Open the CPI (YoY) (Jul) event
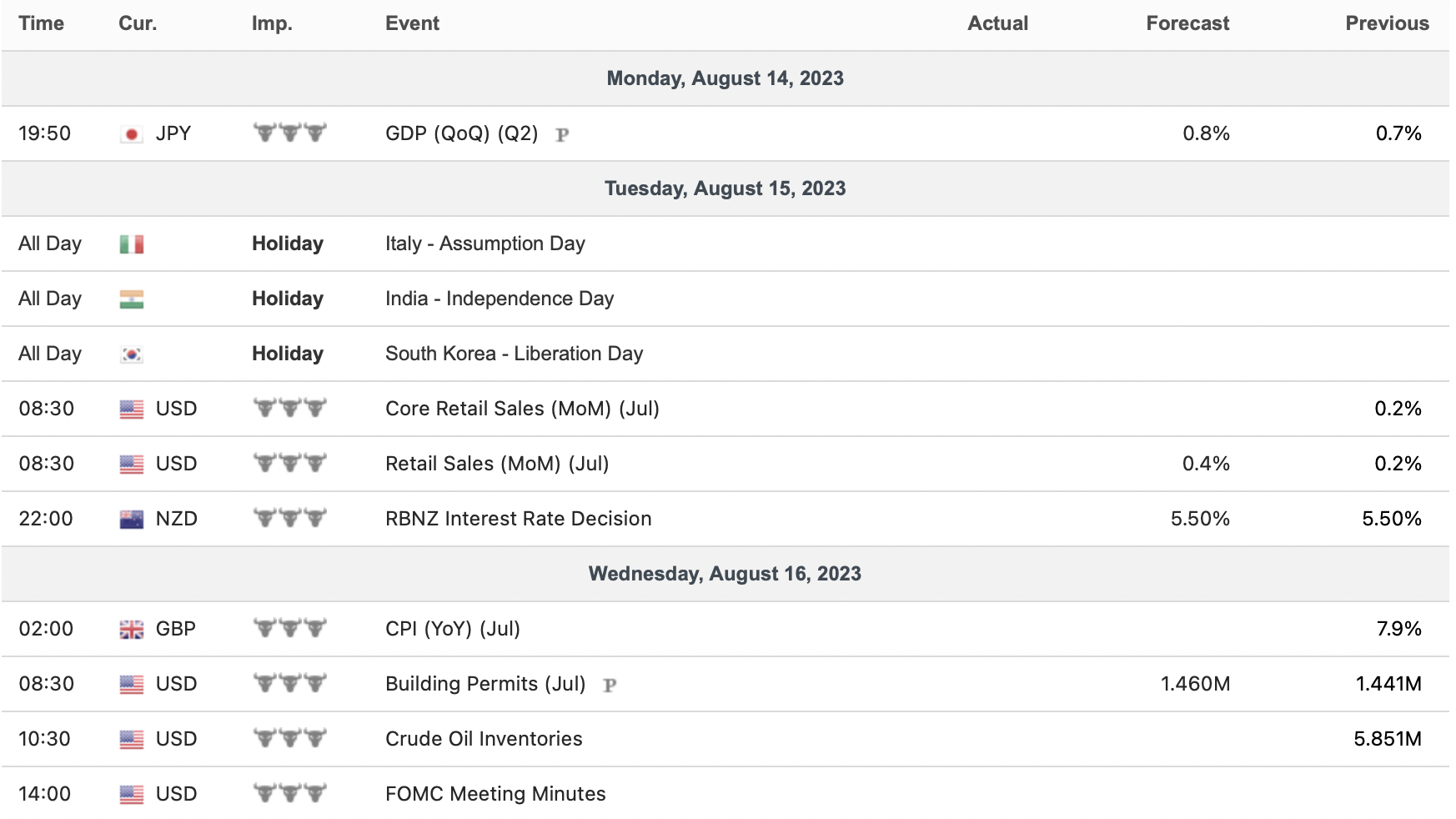This screenshot has width=1456, height=819. coord(452,629)
